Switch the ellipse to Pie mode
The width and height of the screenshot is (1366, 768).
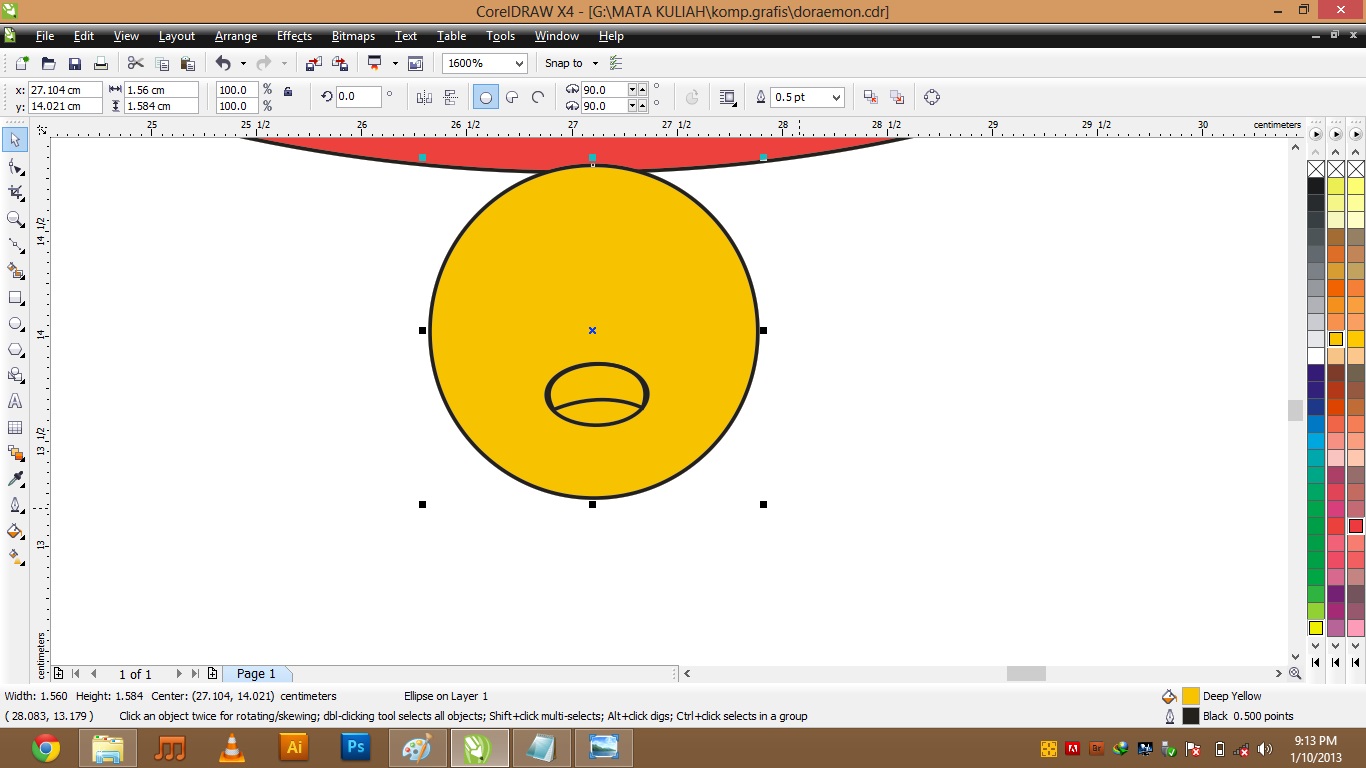[x=512, y=97]
